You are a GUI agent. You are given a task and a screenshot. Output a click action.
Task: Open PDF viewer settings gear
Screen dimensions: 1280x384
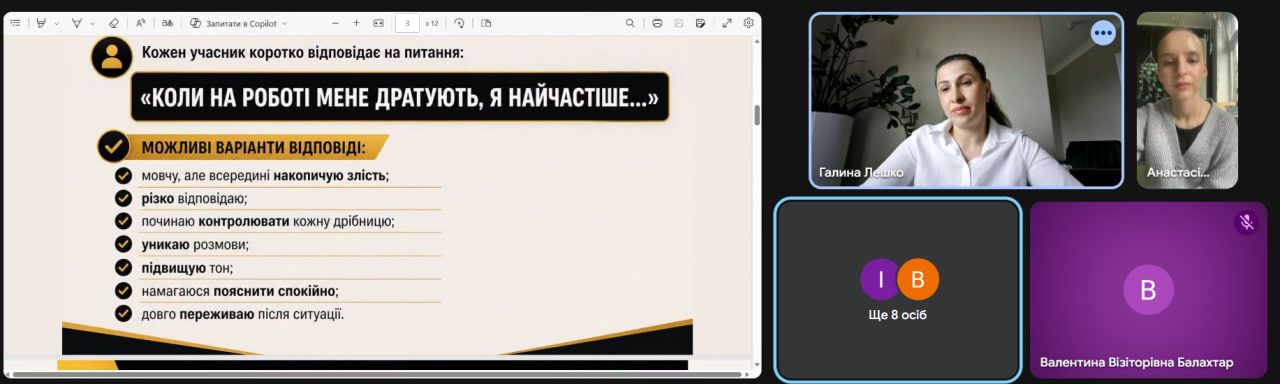pos(748,22)
